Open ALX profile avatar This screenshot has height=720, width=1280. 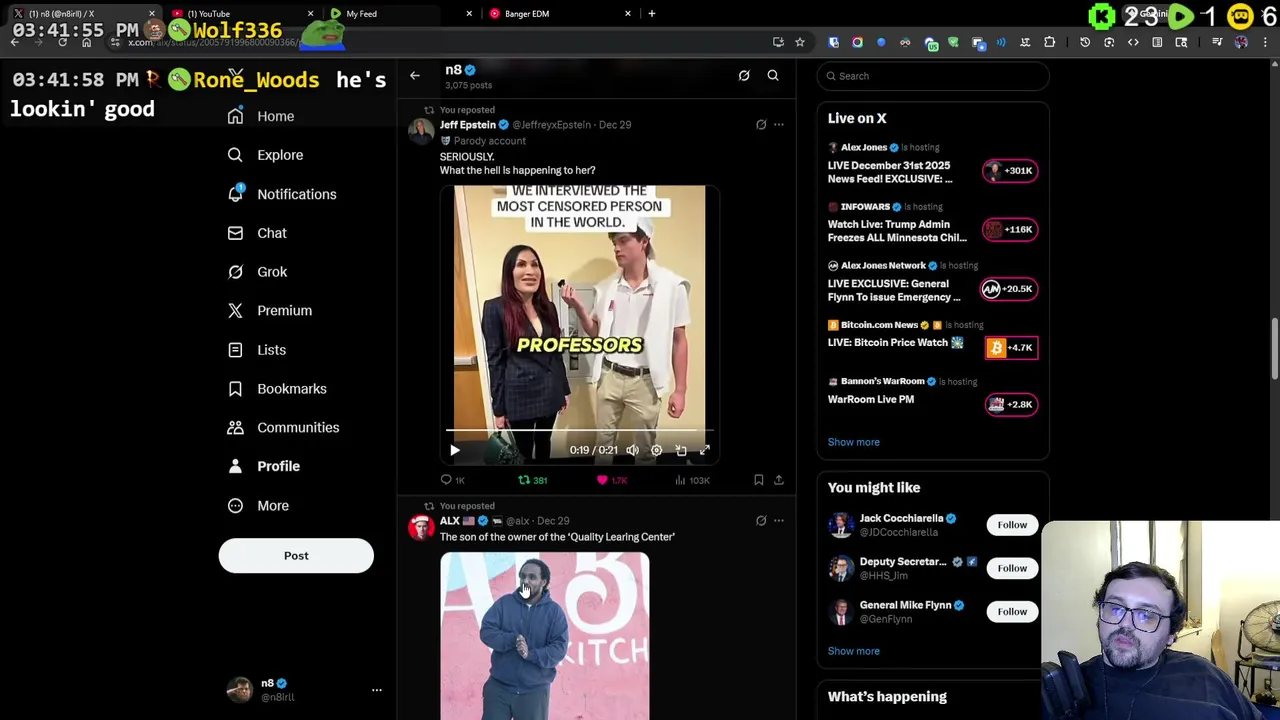pos(421,527)
